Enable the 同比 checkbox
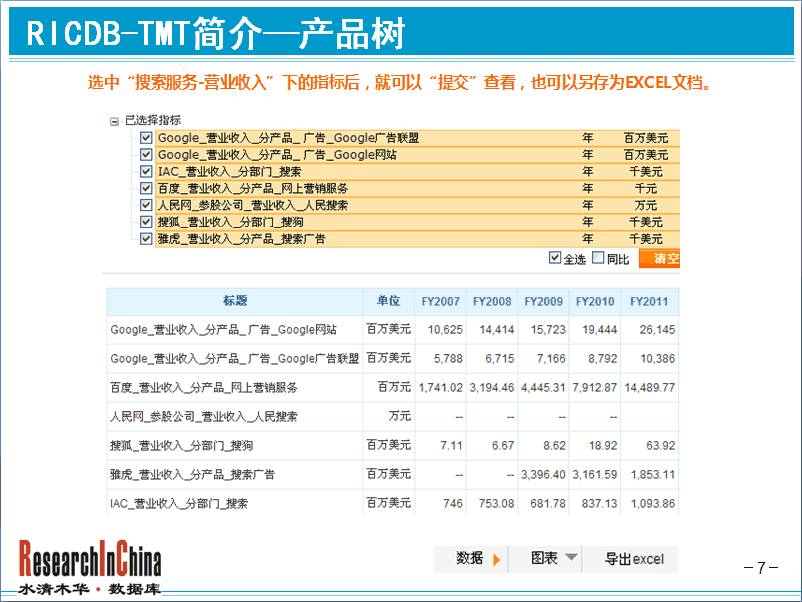 tap(598, 259)
